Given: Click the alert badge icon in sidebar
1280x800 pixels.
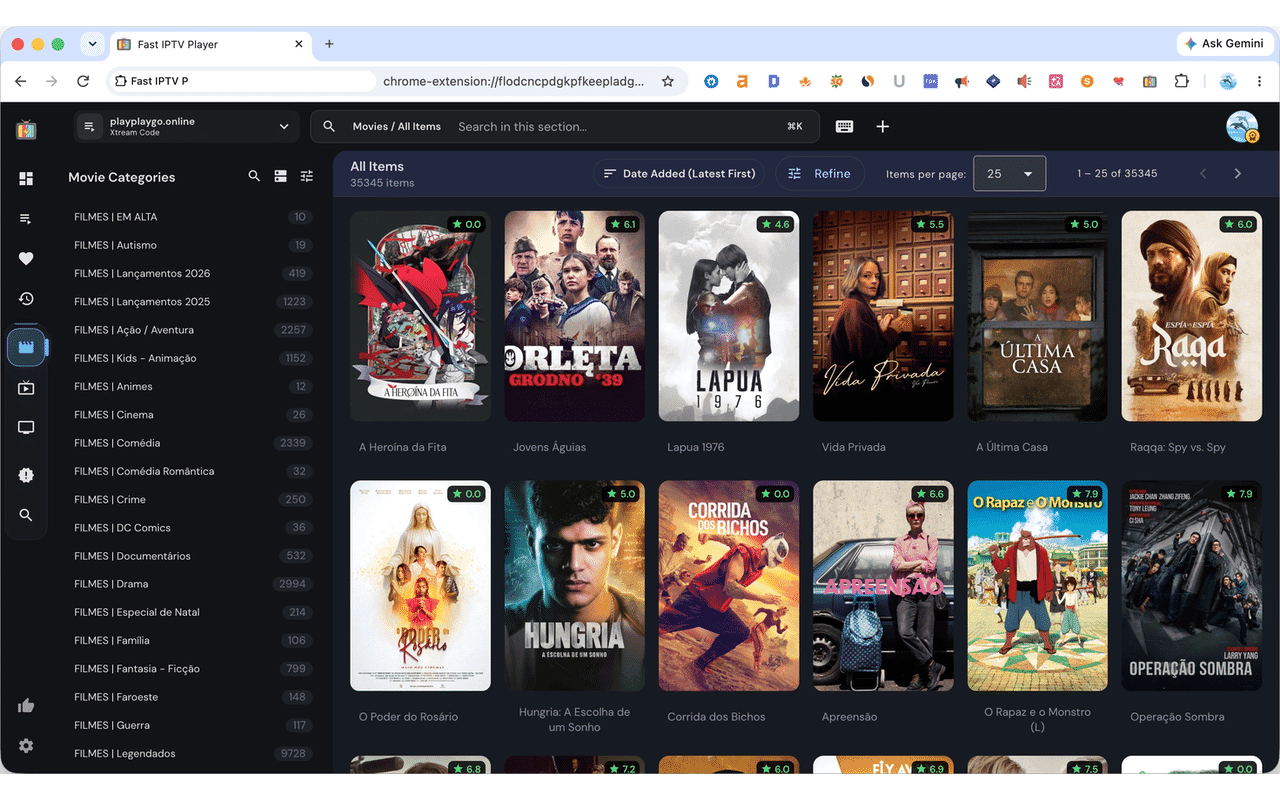Looking at the screenshot, I should pyautogui.click(x=26, y=475).
